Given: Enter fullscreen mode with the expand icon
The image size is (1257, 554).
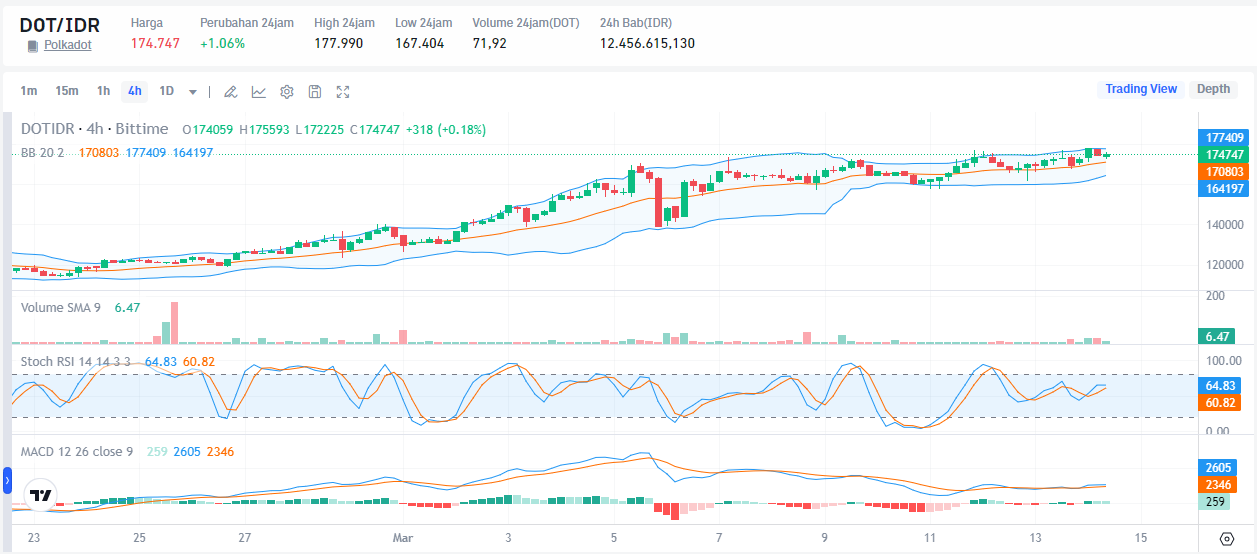Looking at the screenshot, I should (x=343, y=92).
